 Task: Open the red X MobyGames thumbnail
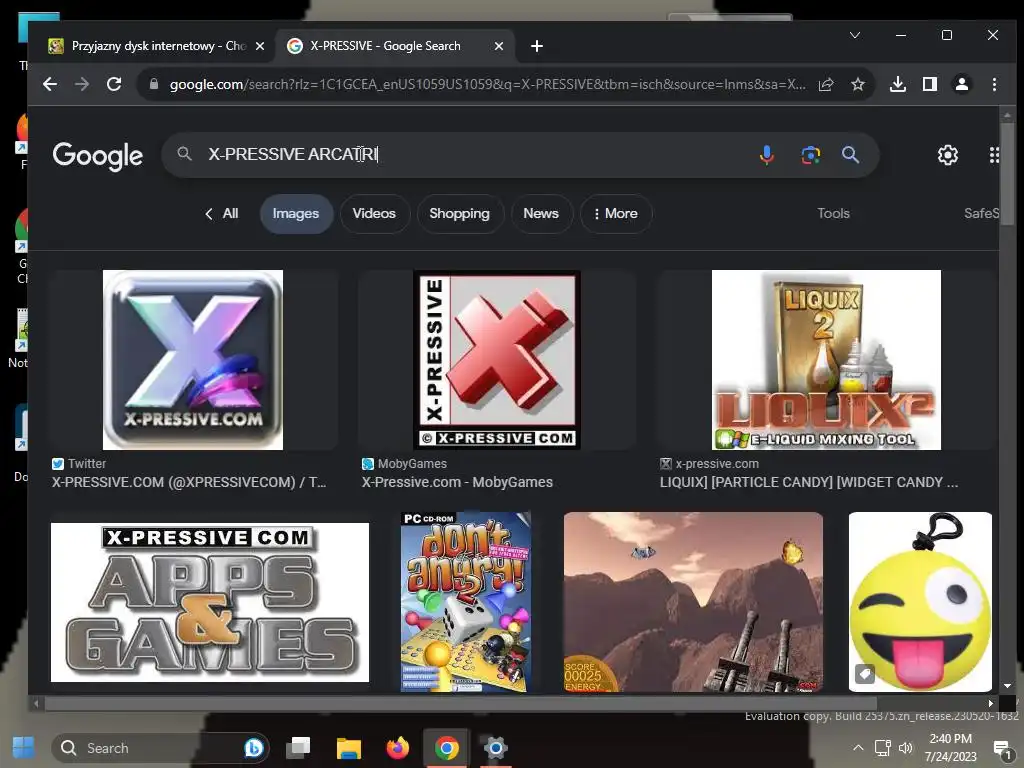point(497,360)
